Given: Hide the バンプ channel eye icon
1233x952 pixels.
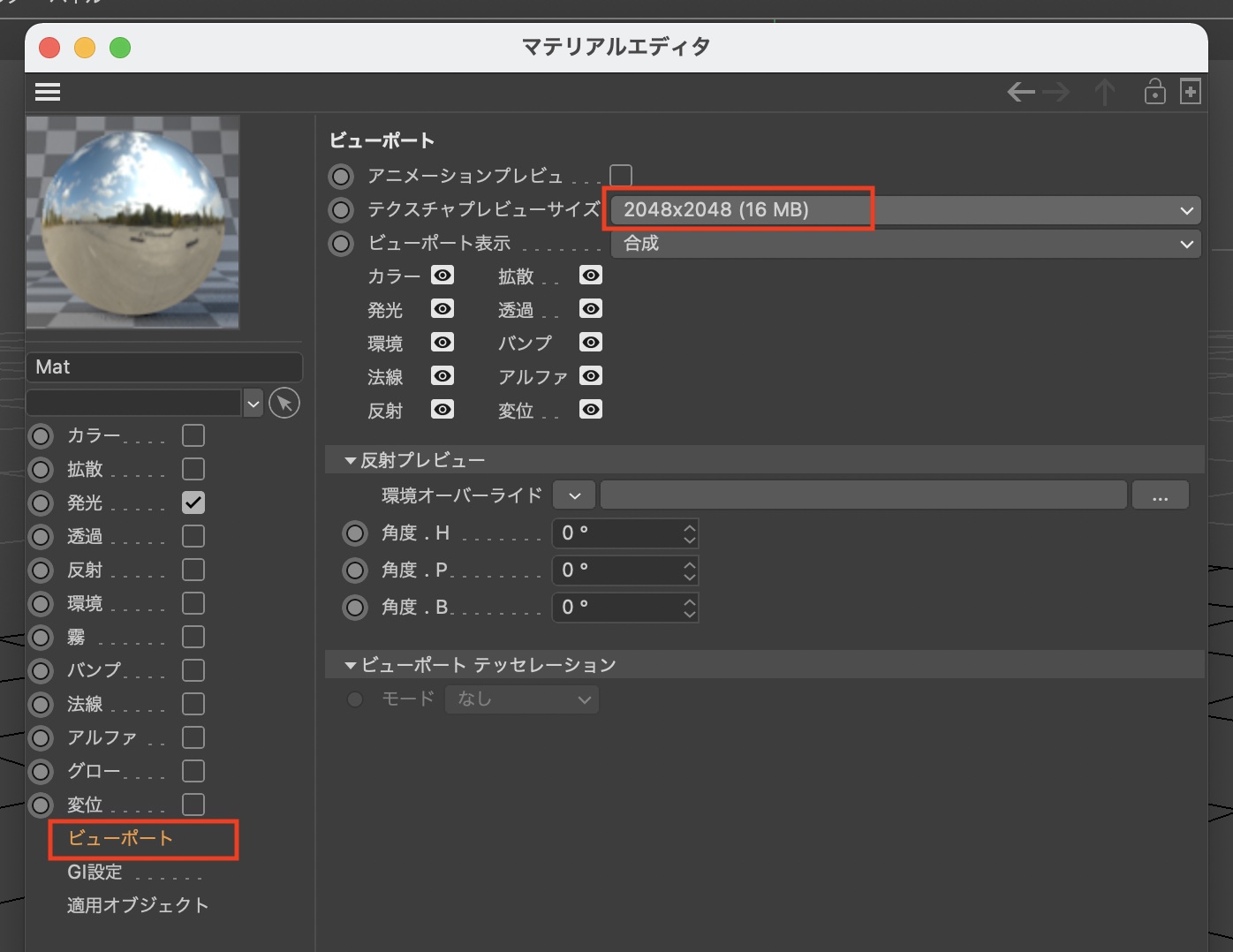Looking at the screenshot, I should click(x=591, y=343).
